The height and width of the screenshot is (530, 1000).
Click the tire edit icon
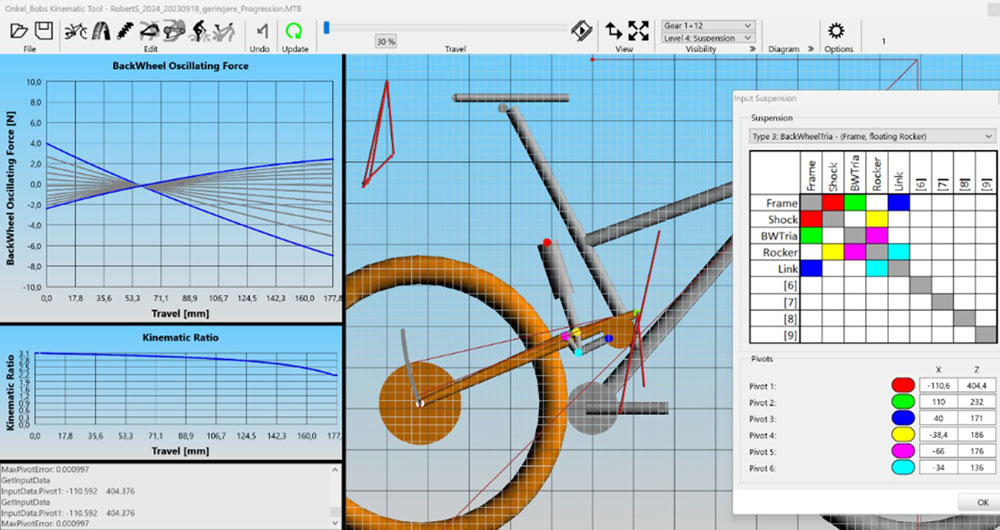tap(101, 31)
